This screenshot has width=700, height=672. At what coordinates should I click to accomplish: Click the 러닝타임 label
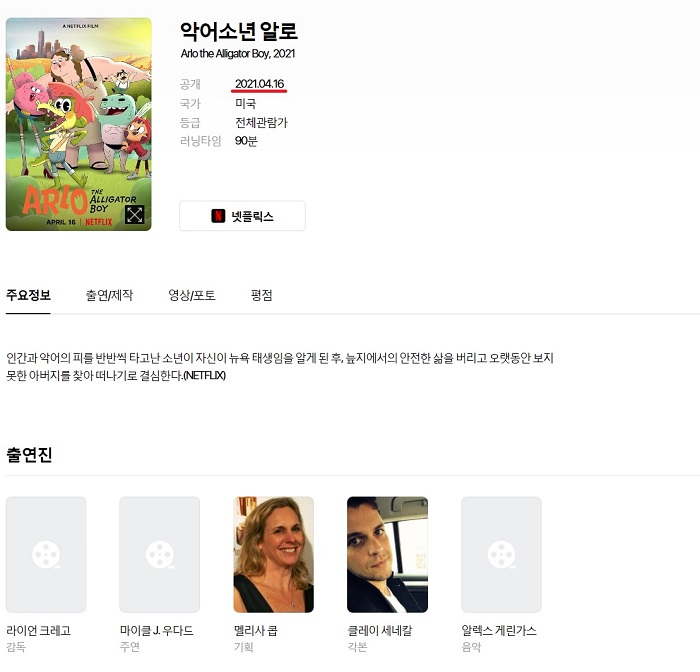200,141
